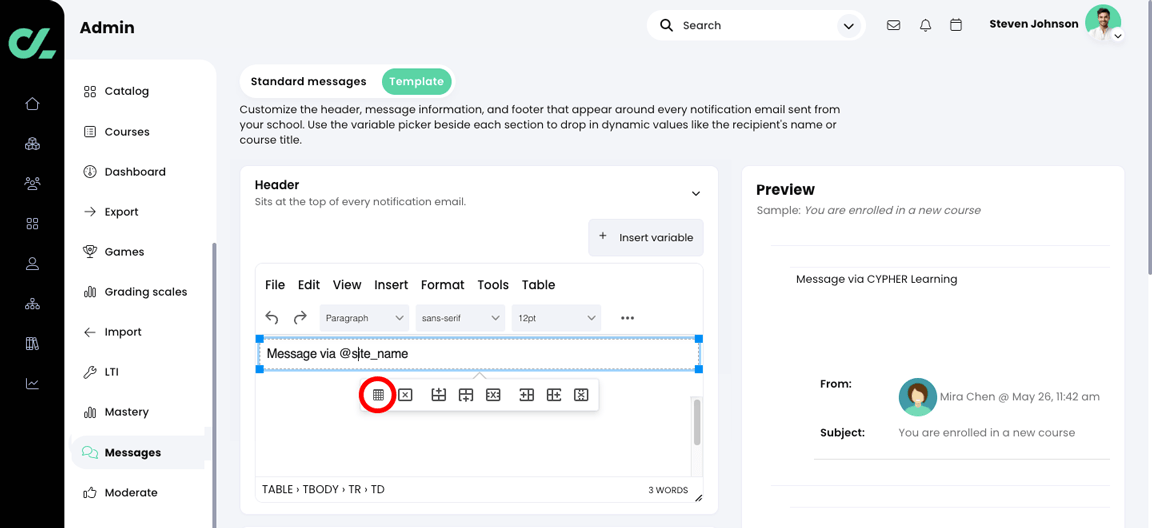Redo the last undone edit

coord(300,318)
